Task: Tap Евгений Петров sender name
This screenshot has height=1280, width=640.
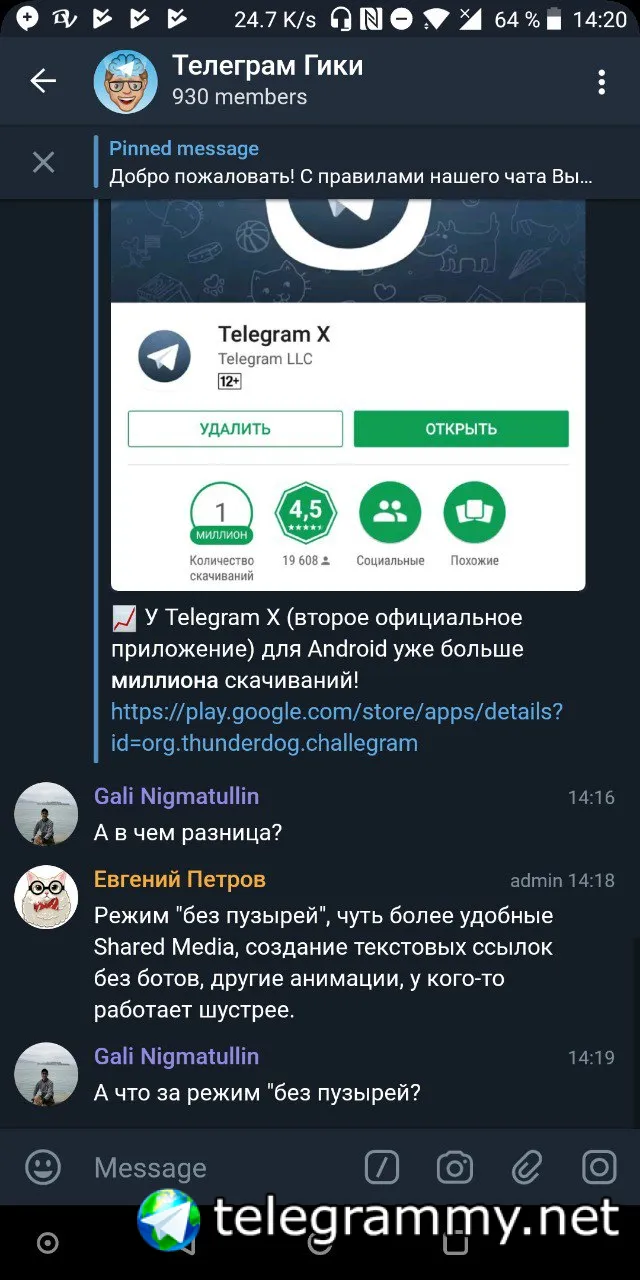Action: tap(180, 880)
